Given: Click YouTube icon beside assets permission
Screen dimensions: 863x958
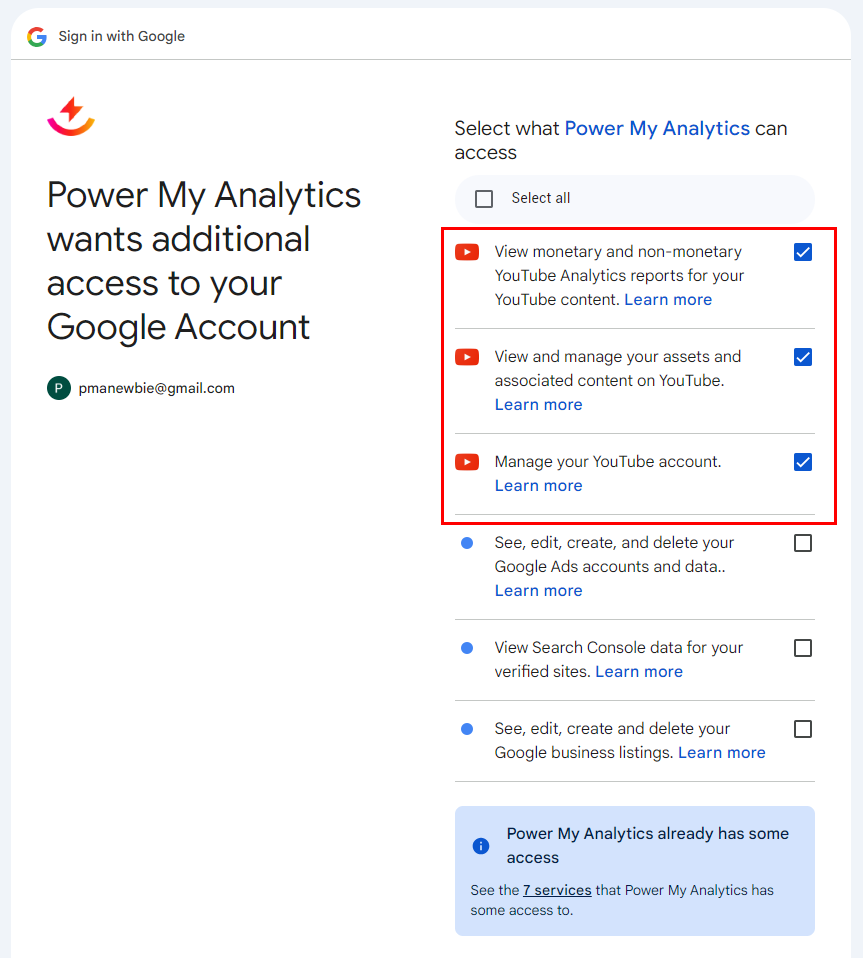Looking at the screenshot, I should (x=467, y=357).
